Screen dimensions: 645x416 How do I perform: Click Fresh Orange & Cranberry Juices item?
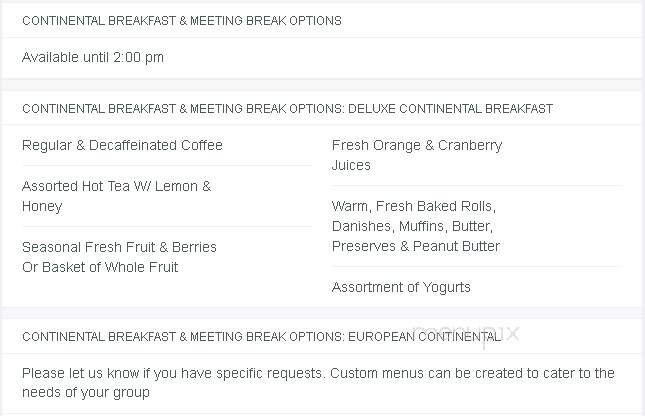click(417, 155)
